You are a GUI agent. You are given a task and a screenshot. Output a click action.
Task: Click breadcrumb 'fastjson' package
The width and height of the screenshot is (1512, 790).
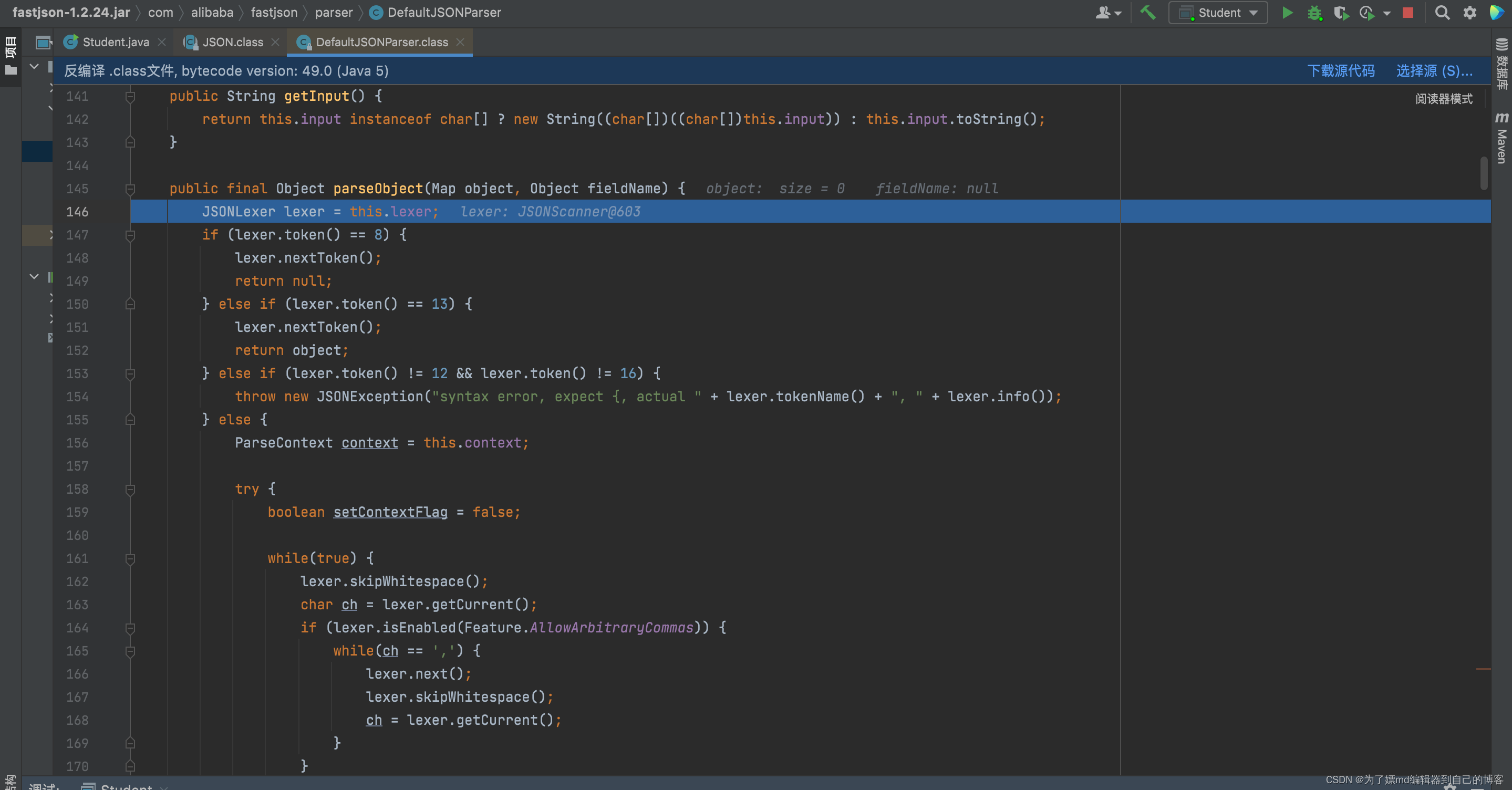tap(274, 12)
